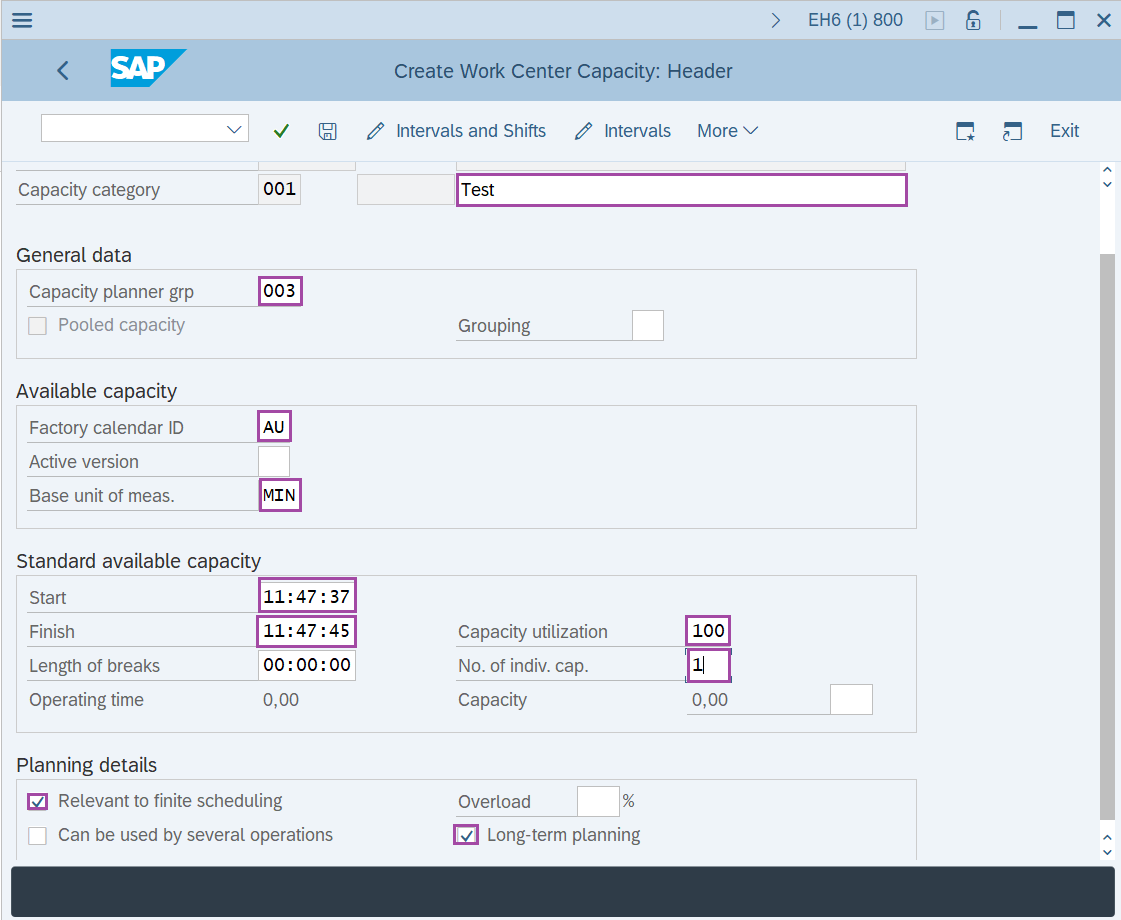The image size is (1121, 920).
Task: Open Intervals and Shifts
Action: (457, 131)
